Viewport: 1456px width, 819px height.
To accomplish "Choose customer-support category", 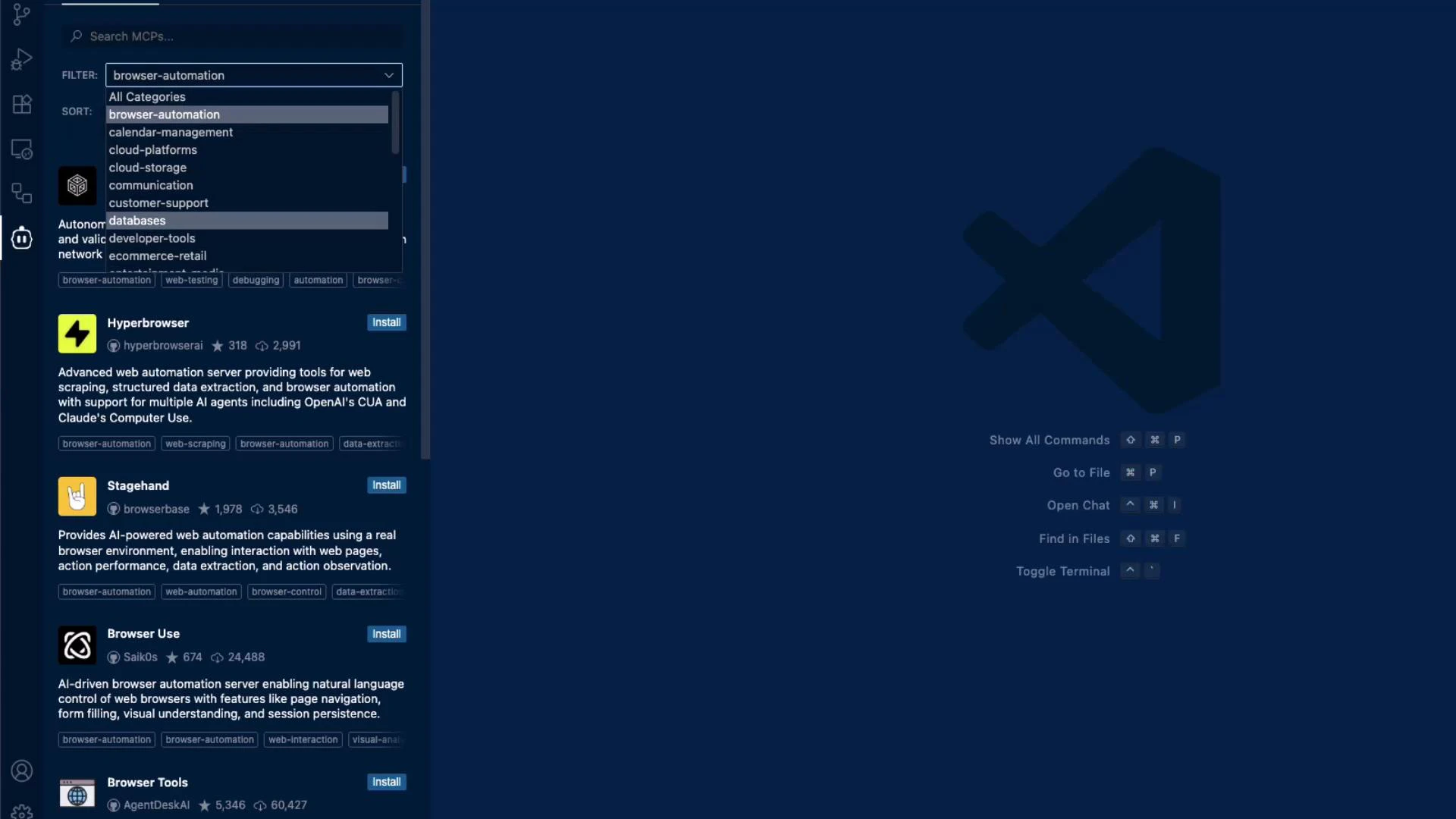I will click(248, 203).
